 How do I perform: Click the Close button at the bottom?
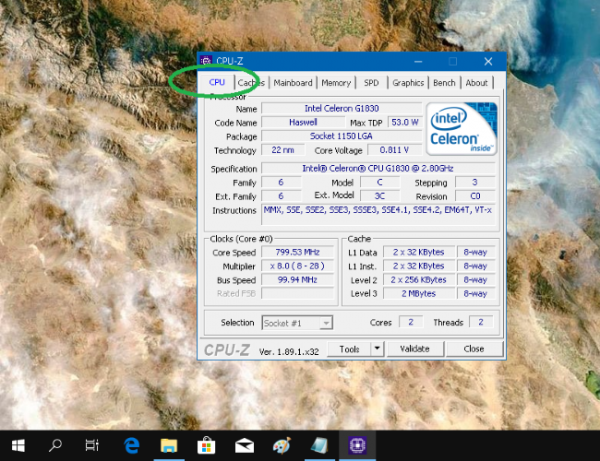(x=474, y=349)
